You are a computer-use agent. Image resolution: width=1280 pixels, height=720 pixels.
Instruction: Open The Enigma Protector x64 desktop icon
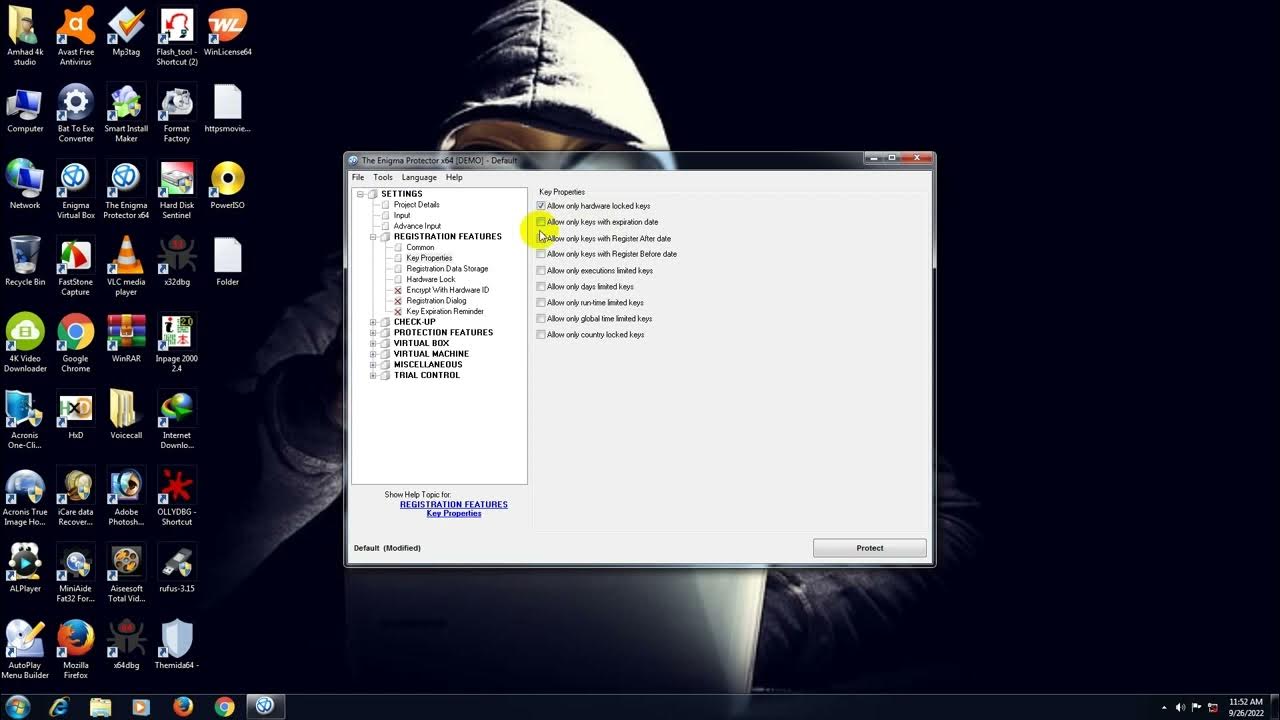tap(126, 189)
